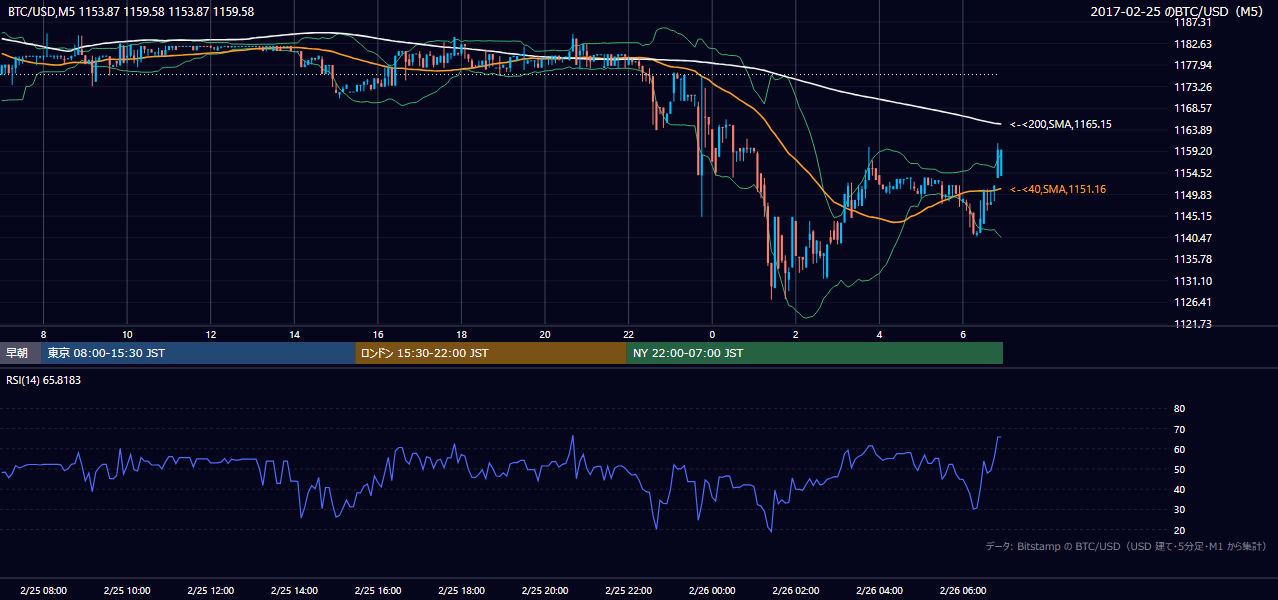Click the 2/25 22:00 date label
Image resolution: width=1278 pixels, height=600 pixels.
point(628,591)
